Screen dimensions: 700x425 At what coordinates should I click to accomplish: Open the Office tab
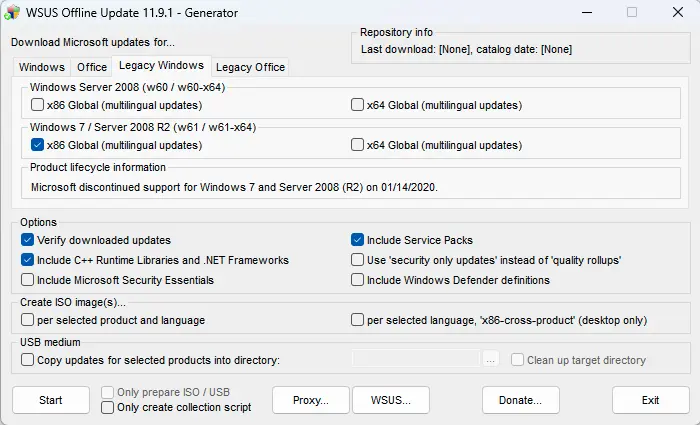[92, 67]
